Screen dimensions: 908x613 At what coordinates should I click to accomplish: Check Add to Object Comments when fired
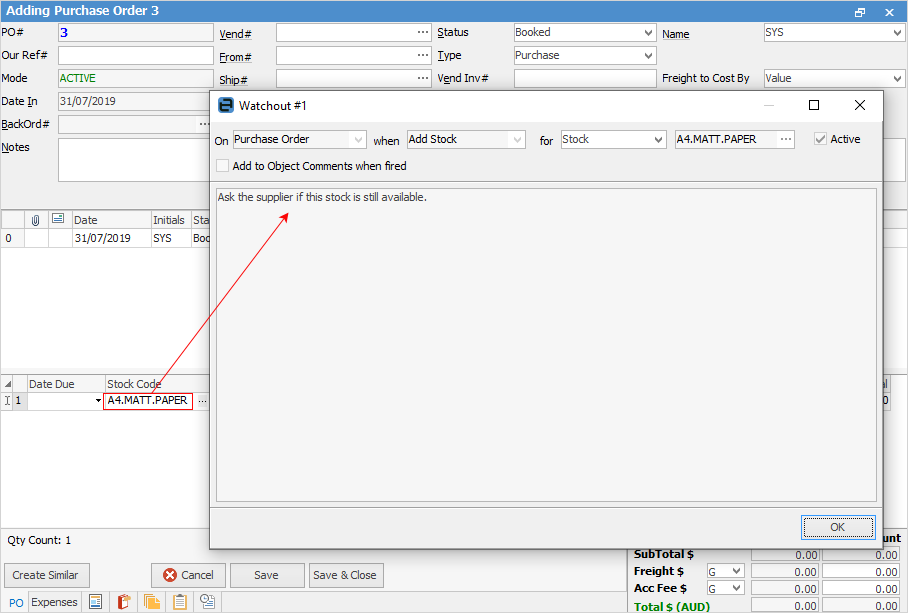(x=222, y=166)
